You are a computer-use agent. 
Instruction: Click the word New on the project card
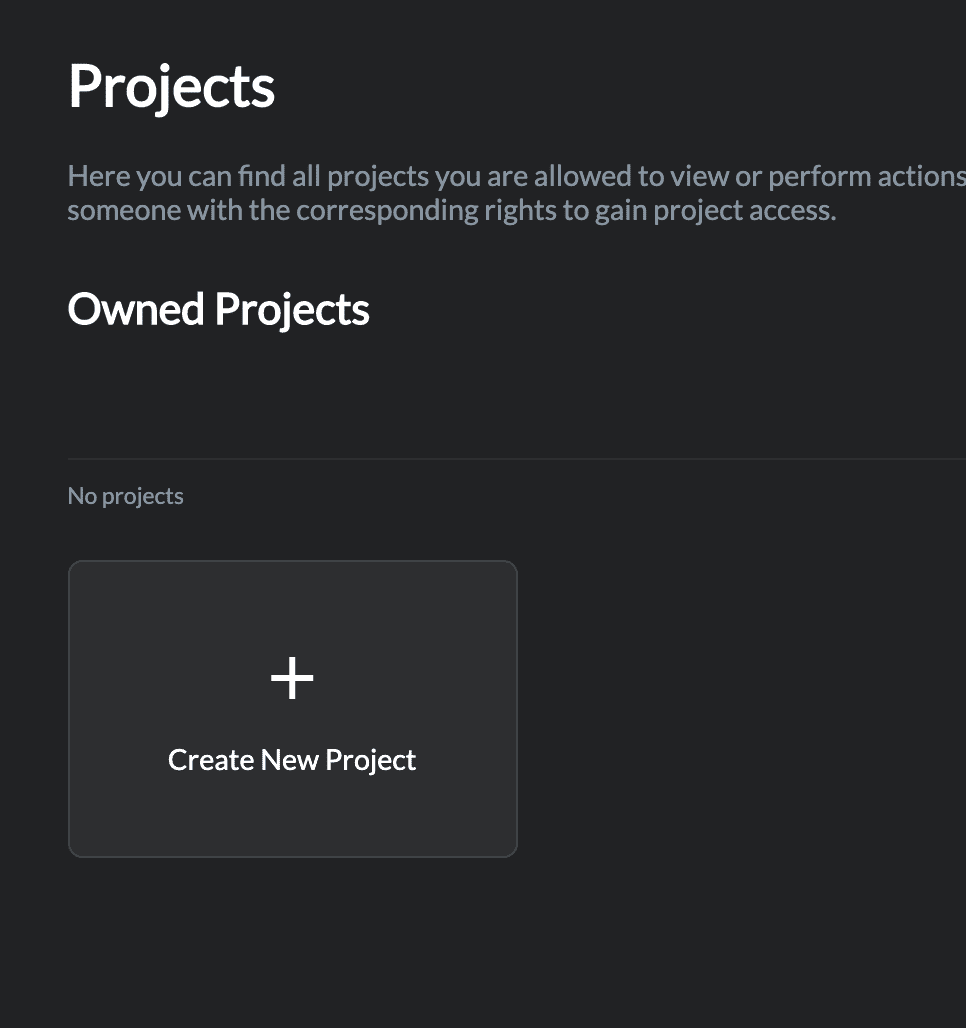click(289, 760)
